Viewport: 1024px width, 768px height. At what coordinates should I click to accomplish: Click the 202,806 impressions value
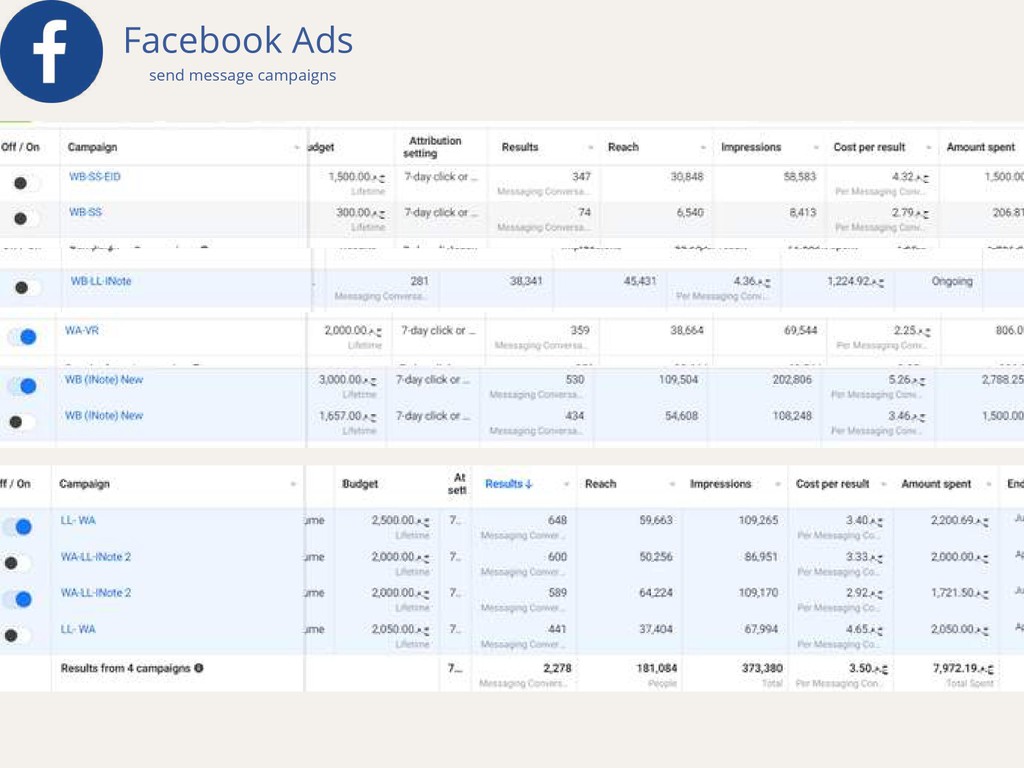tap(792, 379)
